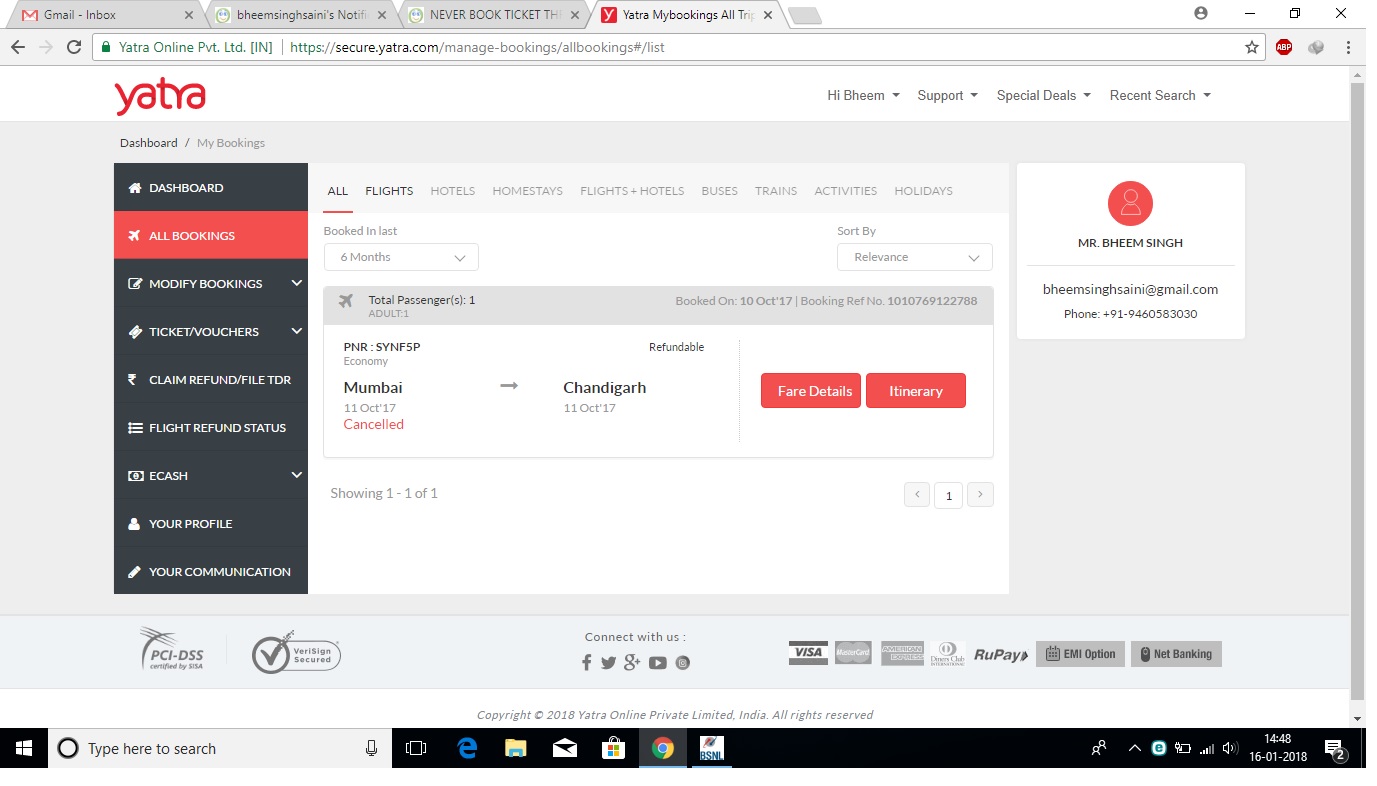Open the Windows notification center

[1334, 748]
